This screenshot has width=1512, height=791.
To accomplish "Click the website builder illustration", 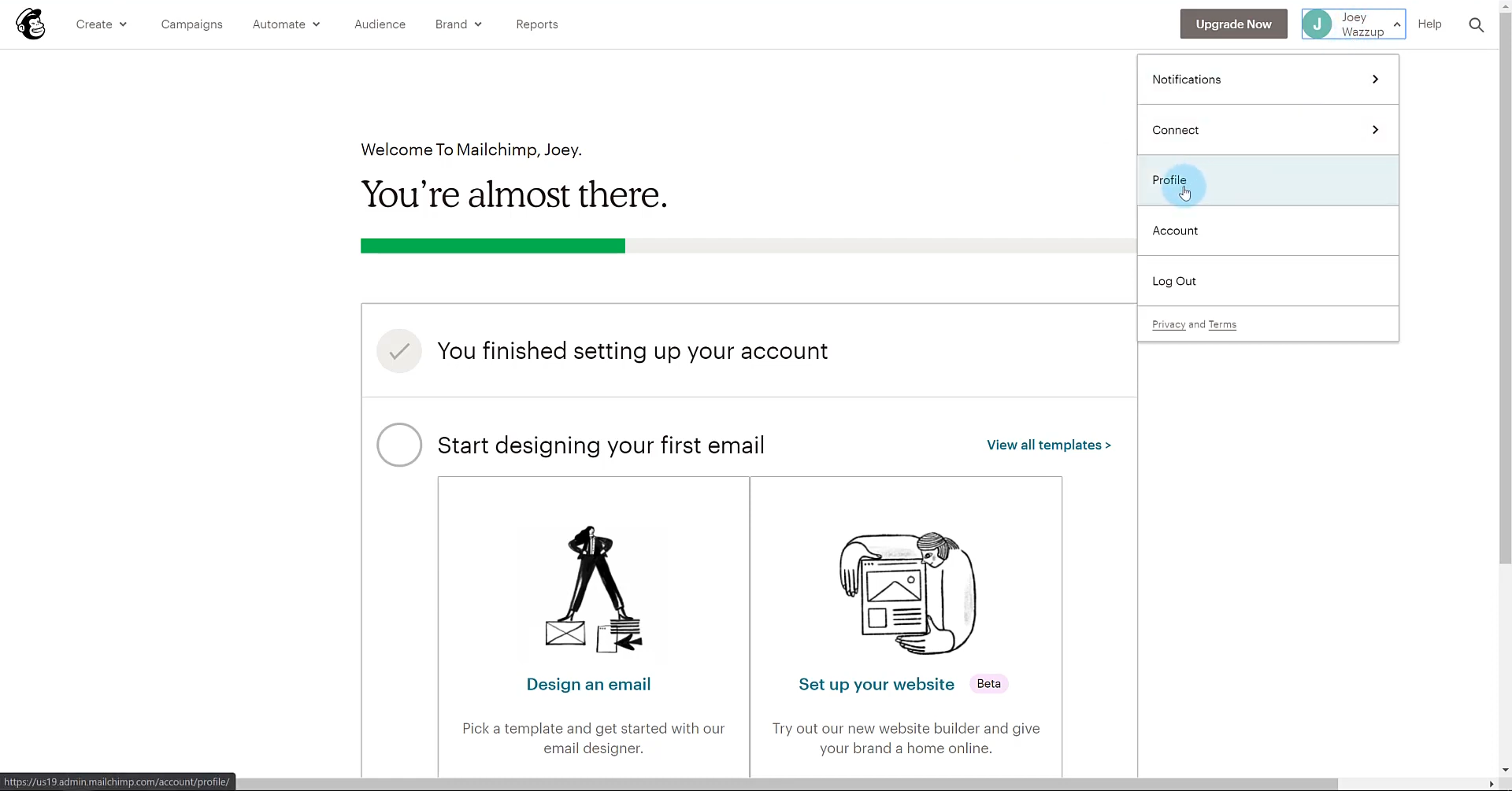I will coord(906,593).
